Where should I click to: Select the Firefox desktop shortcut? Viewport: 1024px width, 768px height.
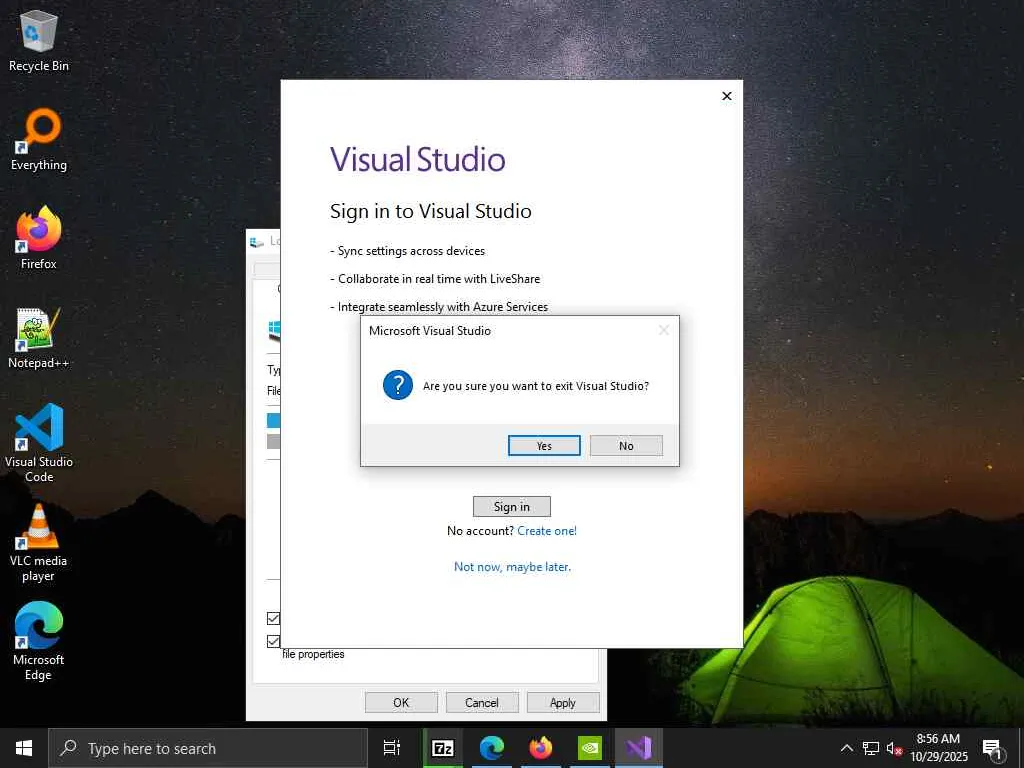pos(39,238)
